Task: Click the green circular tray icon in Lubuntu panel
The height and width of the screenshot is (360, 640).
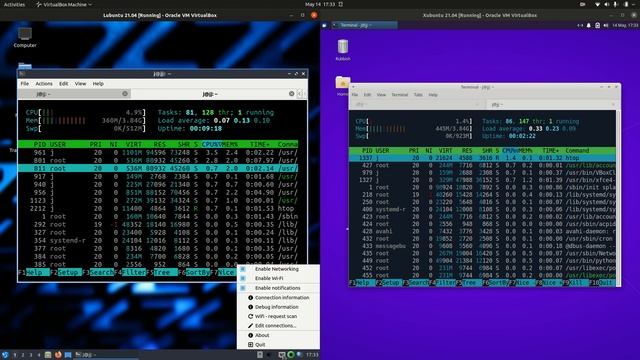Action: pos(291,355)
